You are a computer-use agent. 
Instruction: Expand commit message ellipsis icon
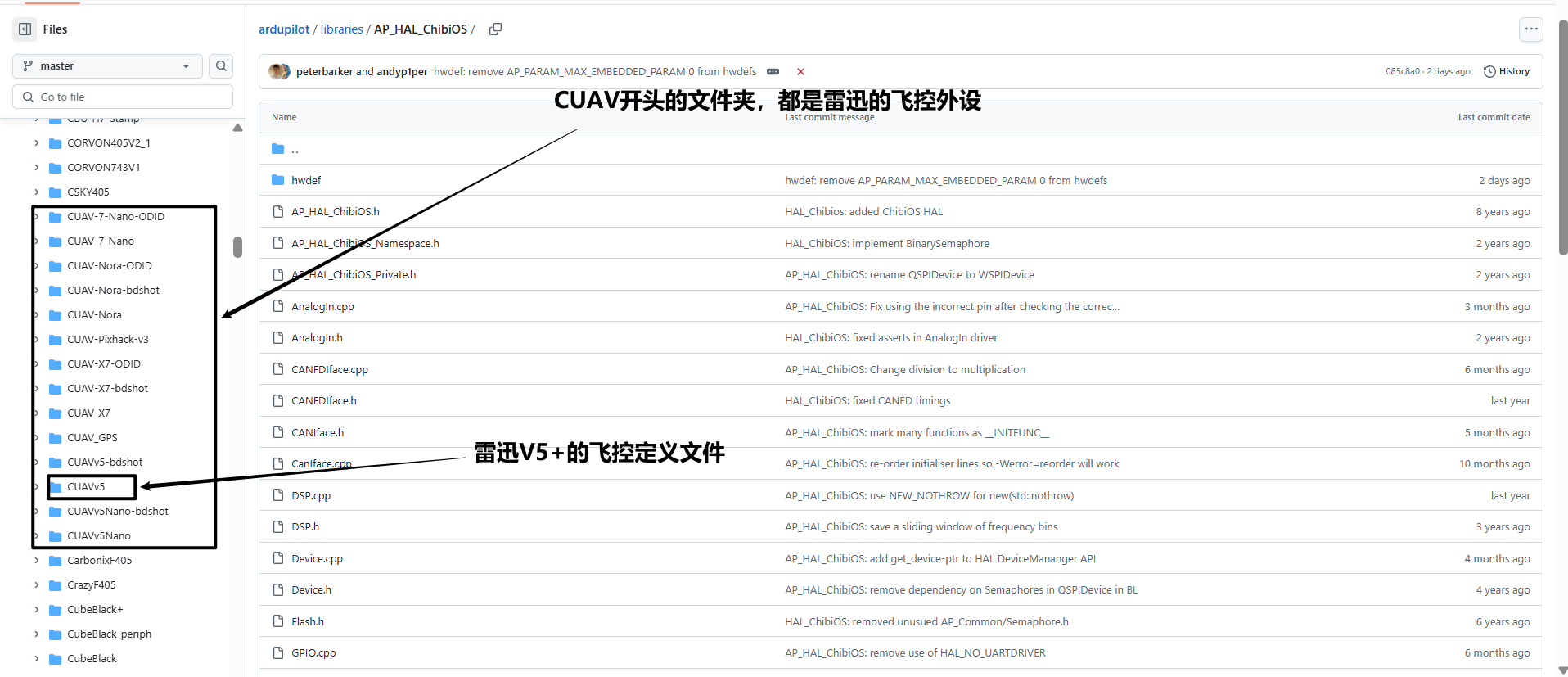(773, 72)
